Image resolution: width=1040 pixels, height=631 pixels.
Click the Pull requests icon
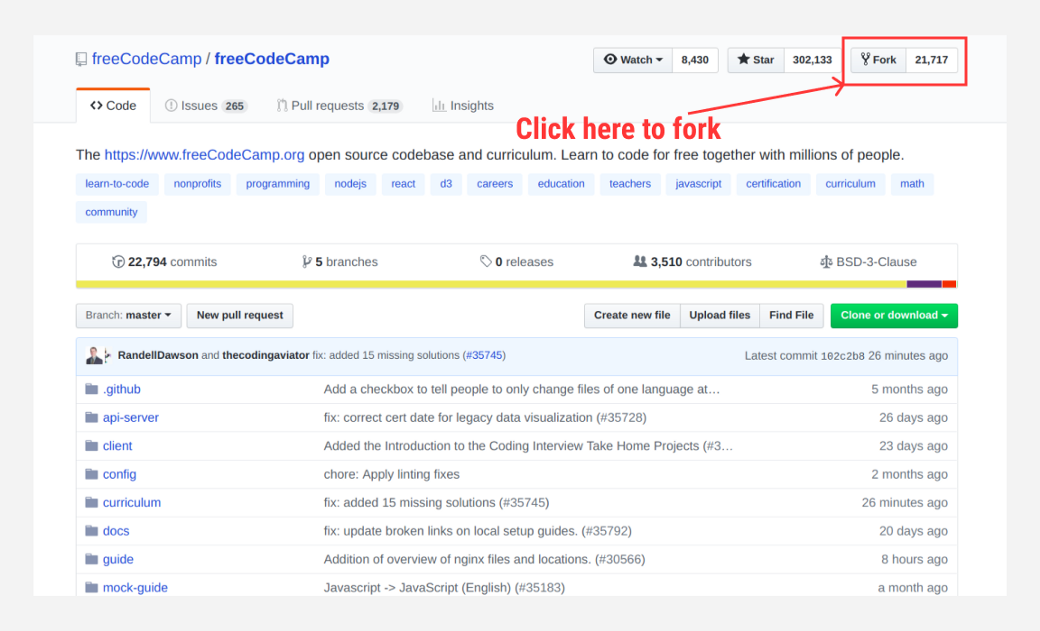point(282,105)
